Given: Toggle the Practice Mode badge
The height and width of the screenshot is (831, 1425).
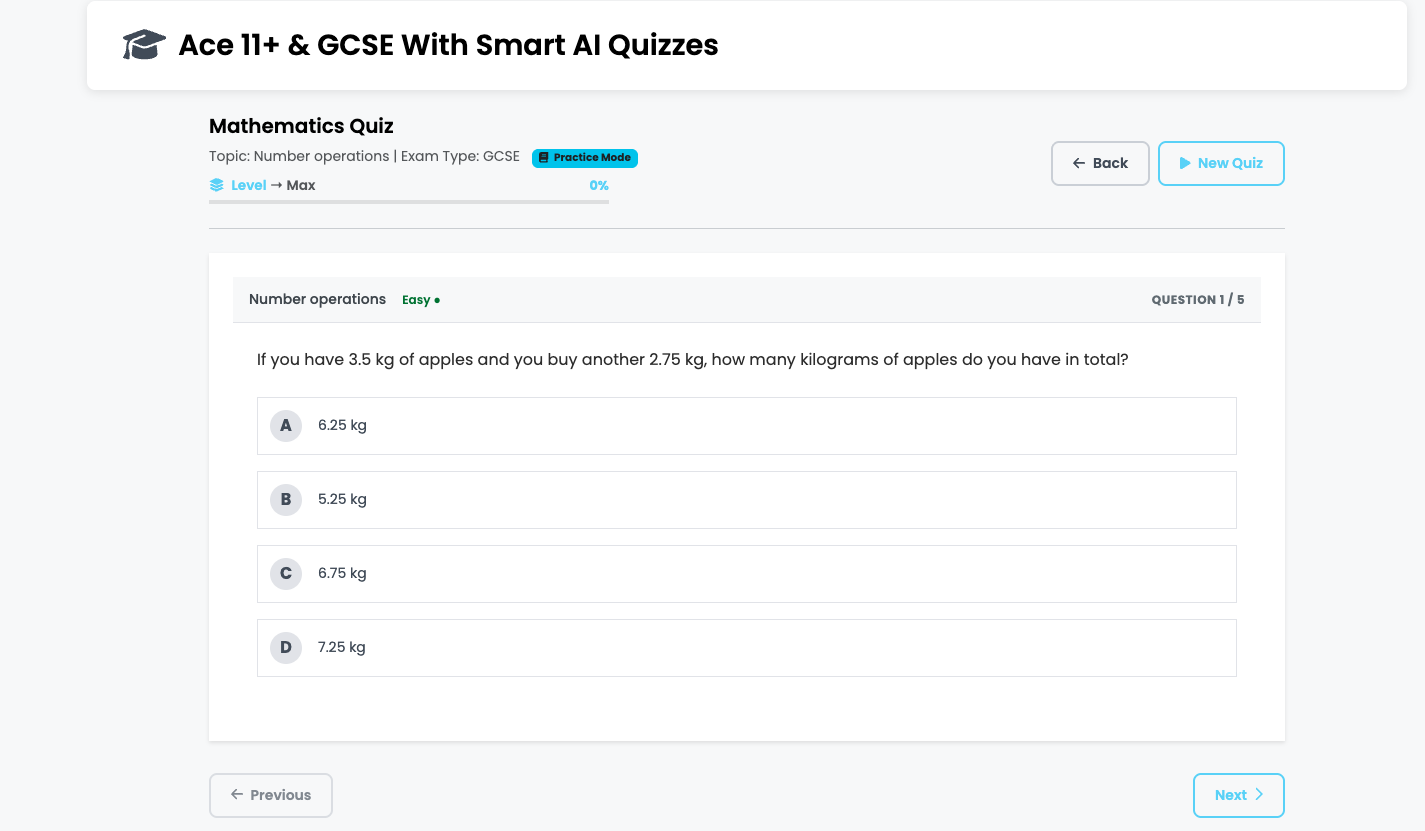Looking at the screenshot, I should point(585,157).
